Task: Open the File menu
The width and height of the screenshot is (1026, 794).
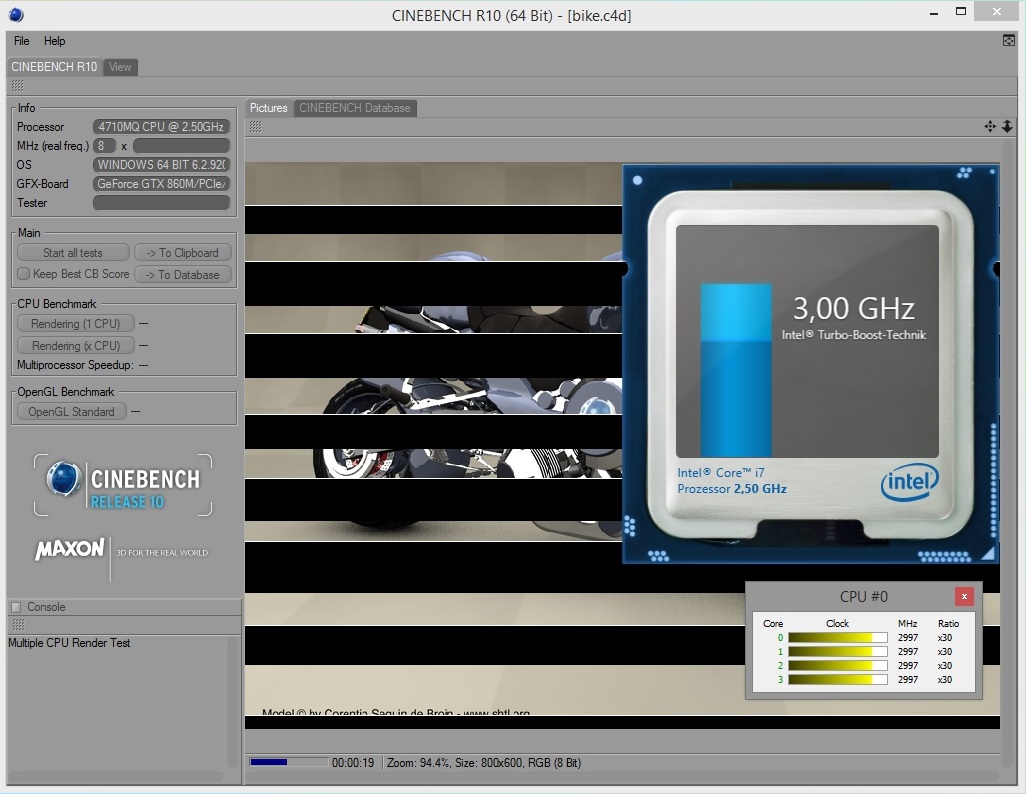Action: pyautogui.click(x=22, y=41)
